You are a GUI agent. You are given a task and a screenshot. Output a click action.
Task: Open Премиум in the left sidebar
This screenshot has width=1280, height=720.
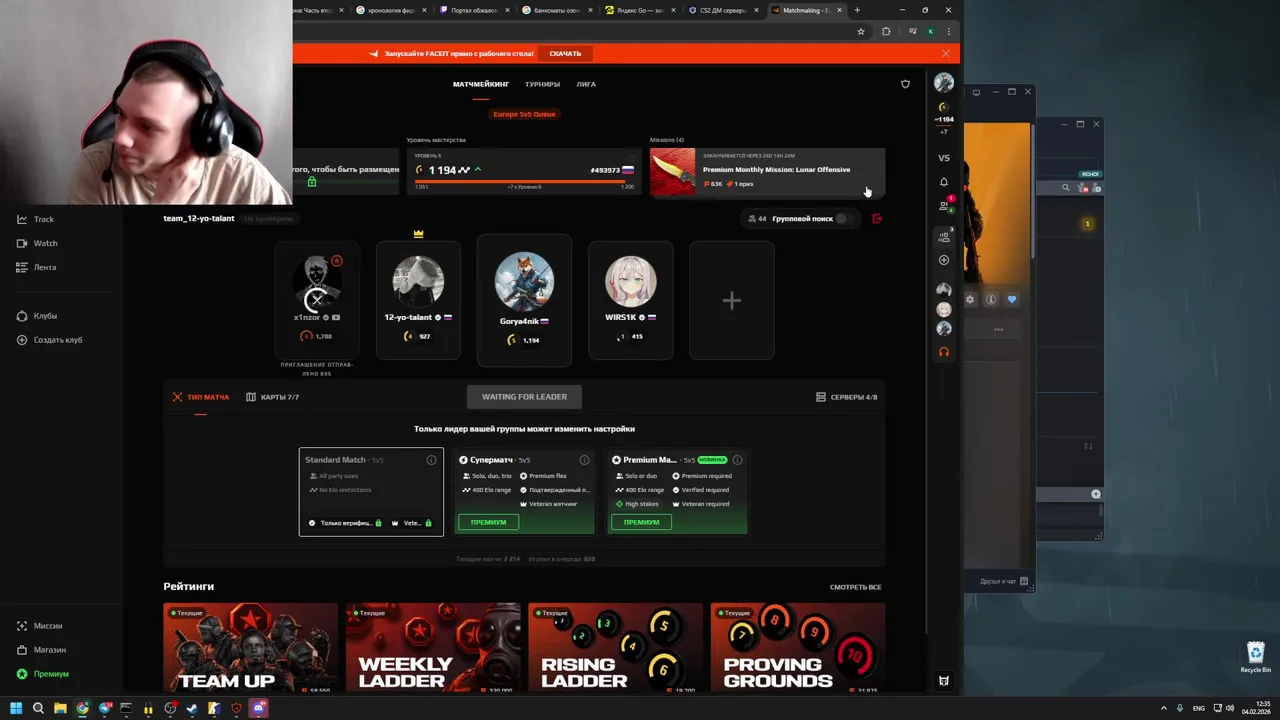click(x=42, y=674)
